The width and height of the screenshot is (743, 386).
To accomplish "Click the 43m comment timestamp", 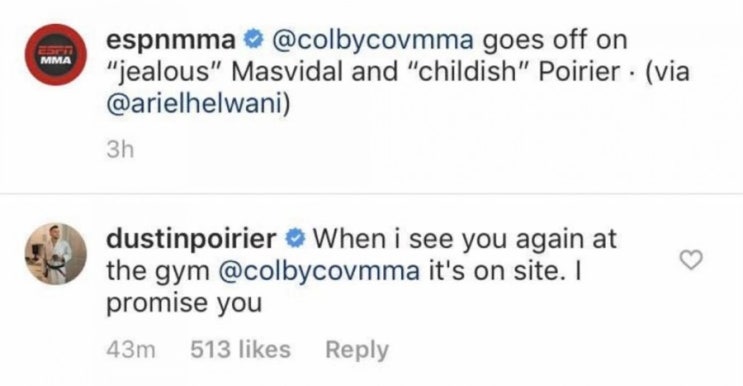I will [131, 350].
